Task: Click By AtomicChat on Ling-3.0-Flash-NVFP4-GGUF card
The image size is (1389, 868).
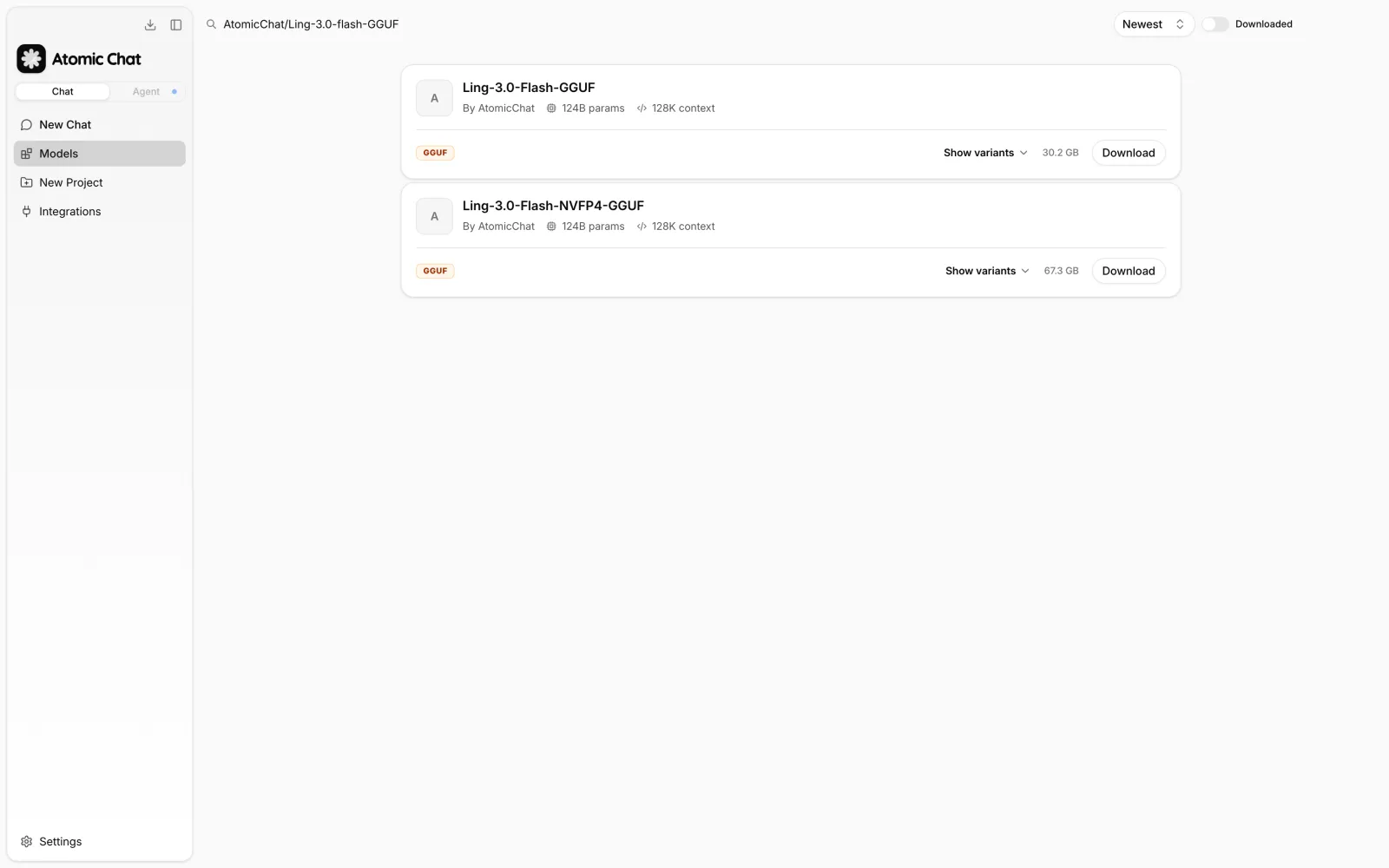Action: point(498,227)
